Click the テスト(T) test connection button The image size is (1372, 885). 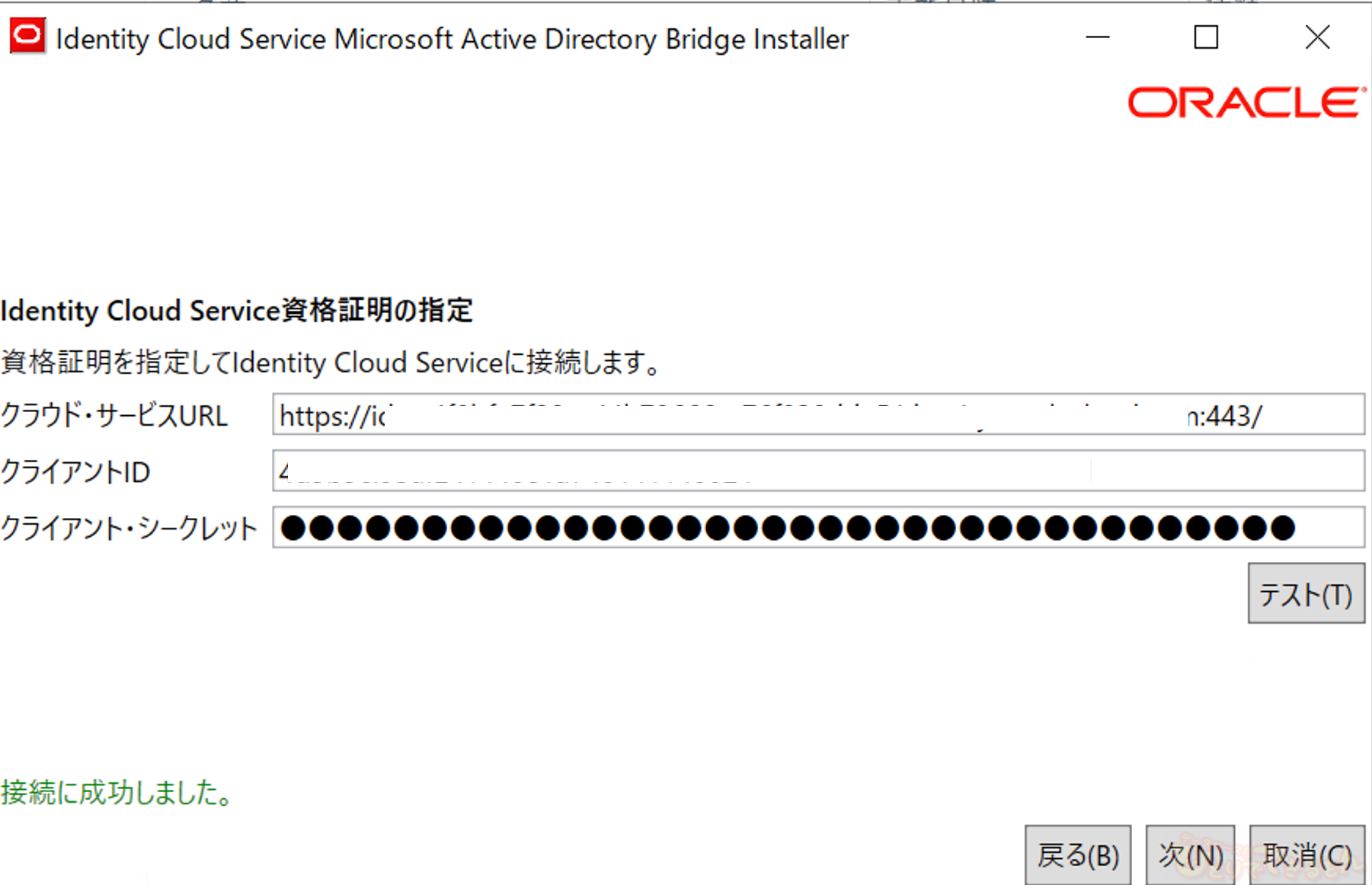click(x=1306, y=594)
